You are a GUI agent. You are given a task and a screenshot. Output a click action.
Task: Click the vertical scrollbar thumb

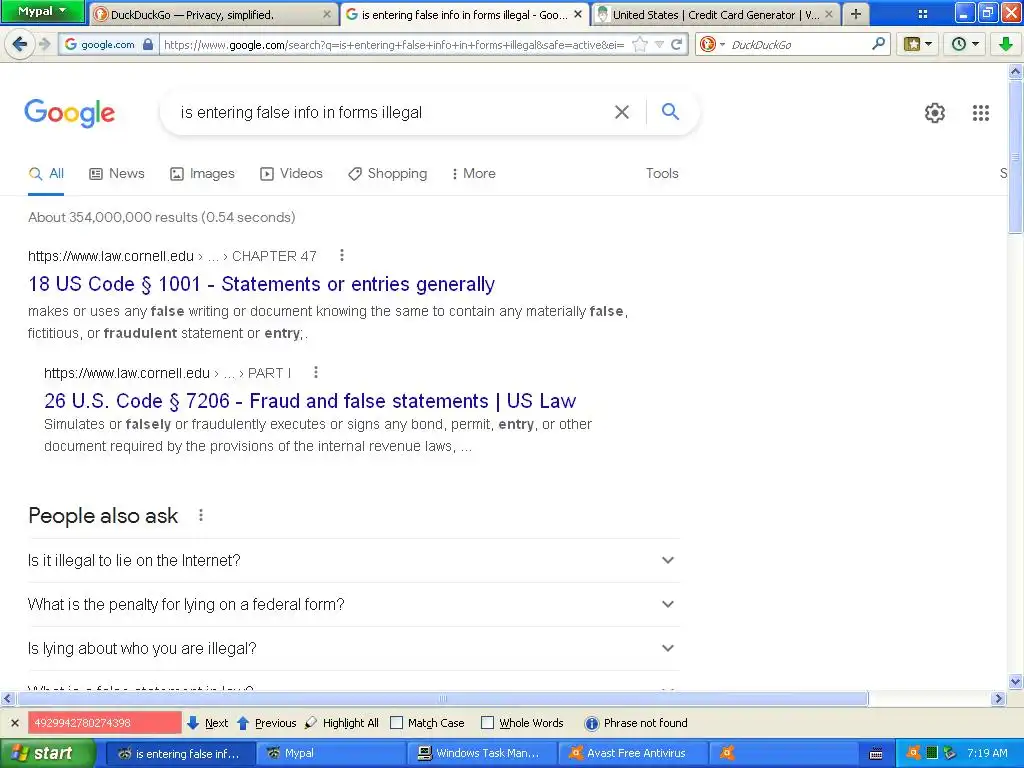coord(1015,157)
